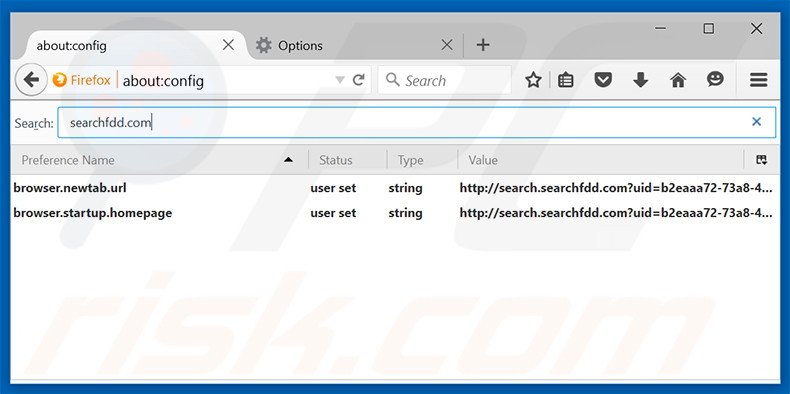Reload the current page
The width and height of the screenshot is (790, 394).
click(x=358, y=80)
